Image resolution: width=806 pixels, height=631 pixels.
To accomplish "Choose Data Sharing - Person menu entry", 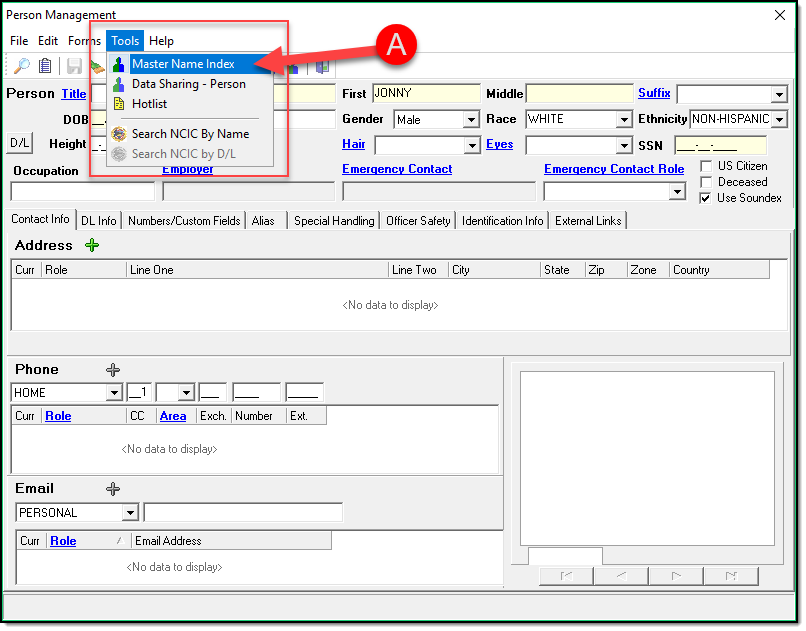I will click(188, 84).
